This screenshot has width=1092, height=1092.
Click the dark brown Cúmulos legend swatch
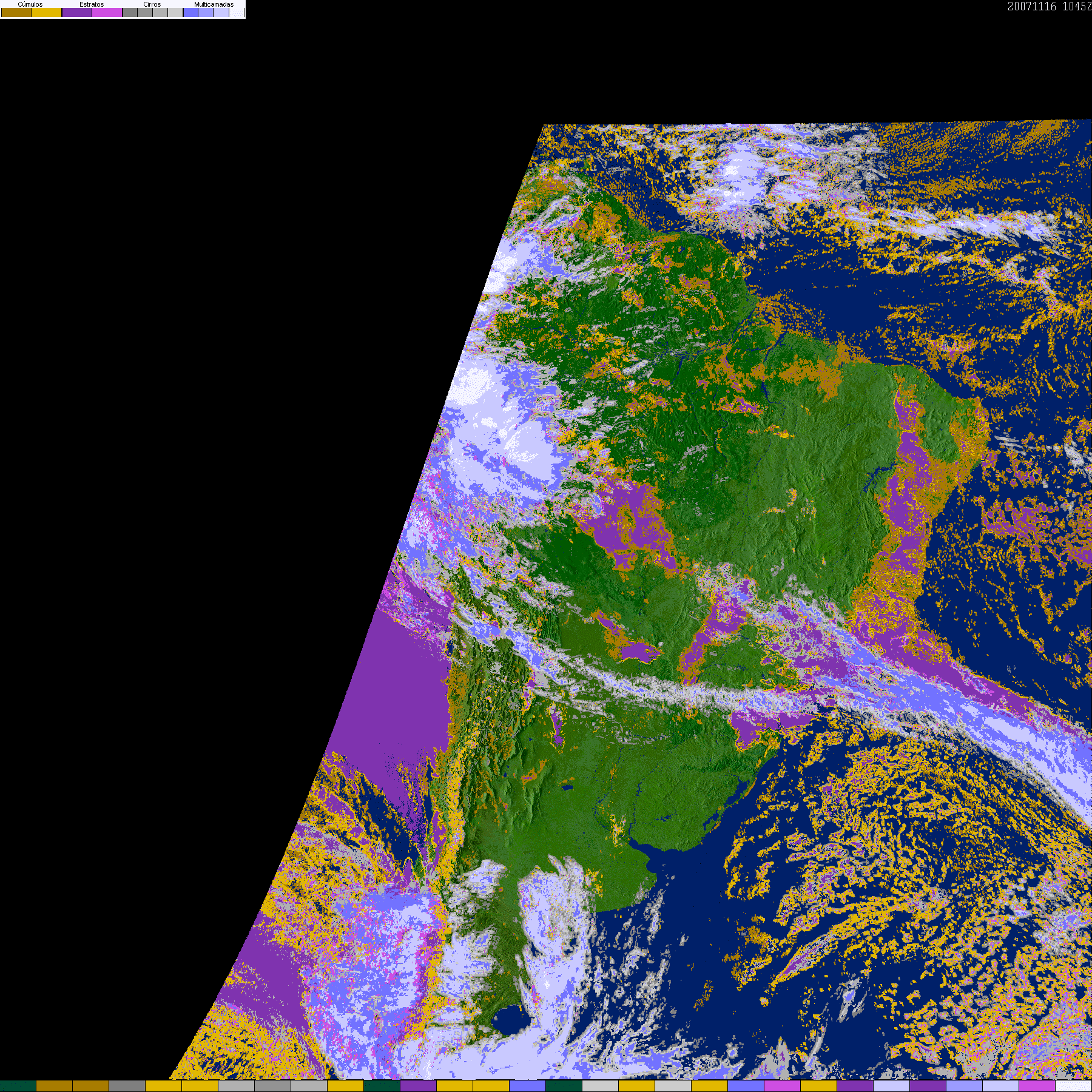[16, 13]
